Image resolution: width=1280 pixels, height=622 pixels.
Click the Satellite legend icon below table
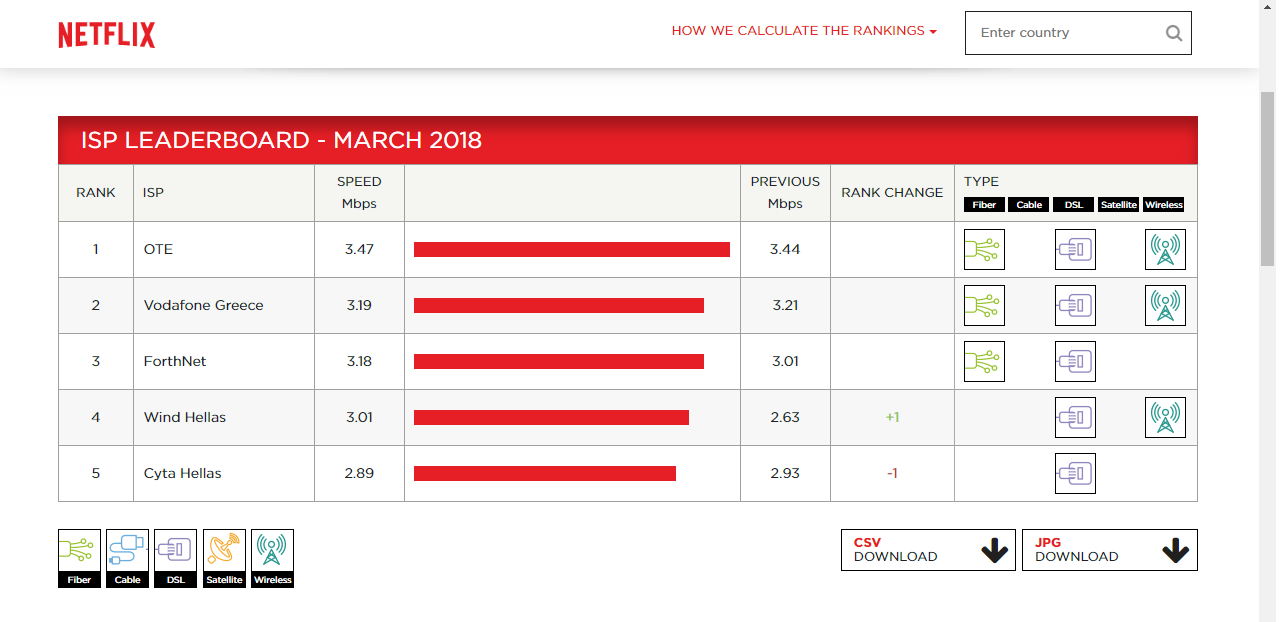pos(224,558)
